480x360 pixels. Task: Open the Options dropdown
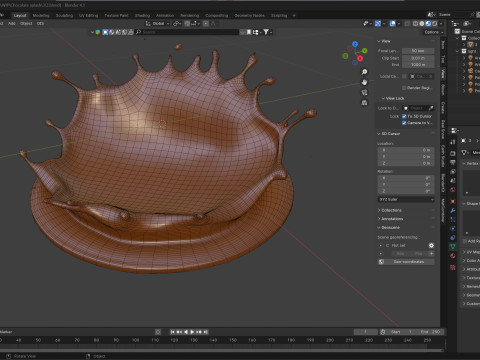[x=434, y=32]
